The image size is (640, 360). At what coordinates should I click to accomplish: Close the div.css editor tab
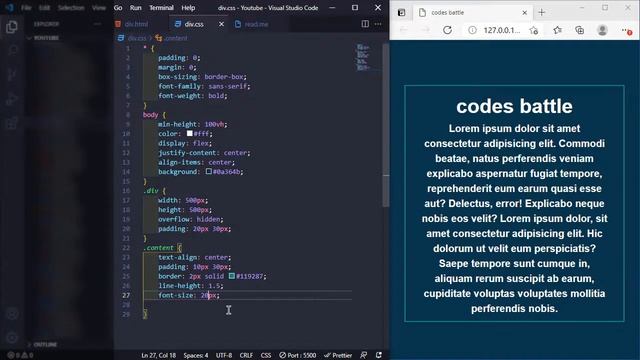pos(221,24)
